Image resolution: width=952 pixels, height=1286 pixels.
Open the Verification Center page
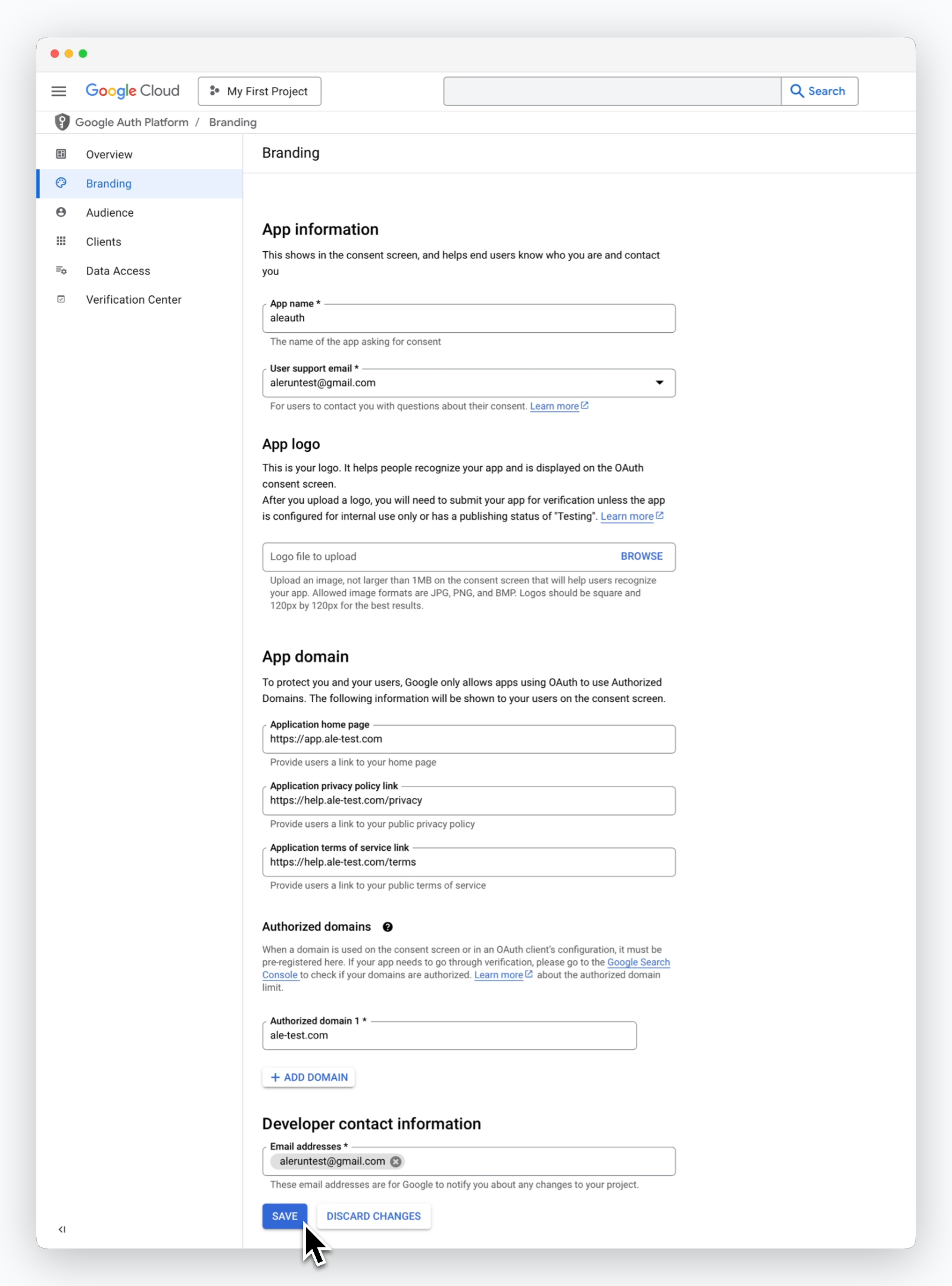[139, 299]
